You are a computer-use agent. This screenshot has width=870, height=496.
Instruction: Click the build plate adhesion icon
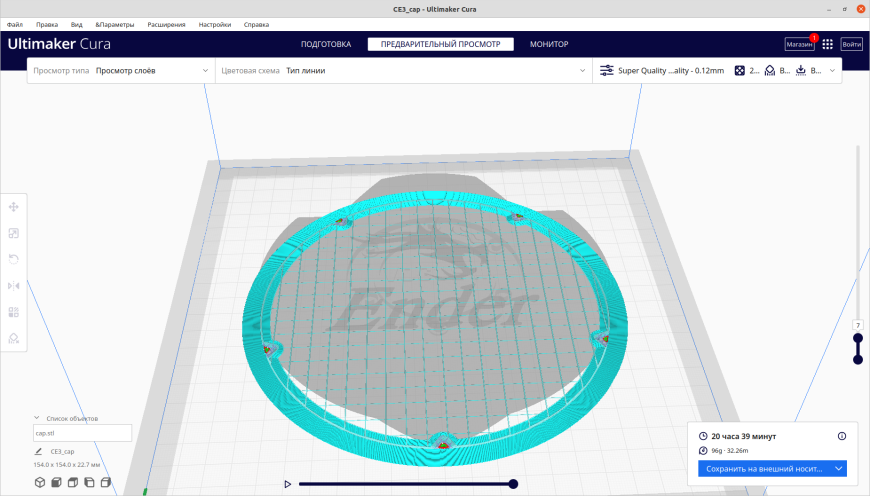[801, 70]
